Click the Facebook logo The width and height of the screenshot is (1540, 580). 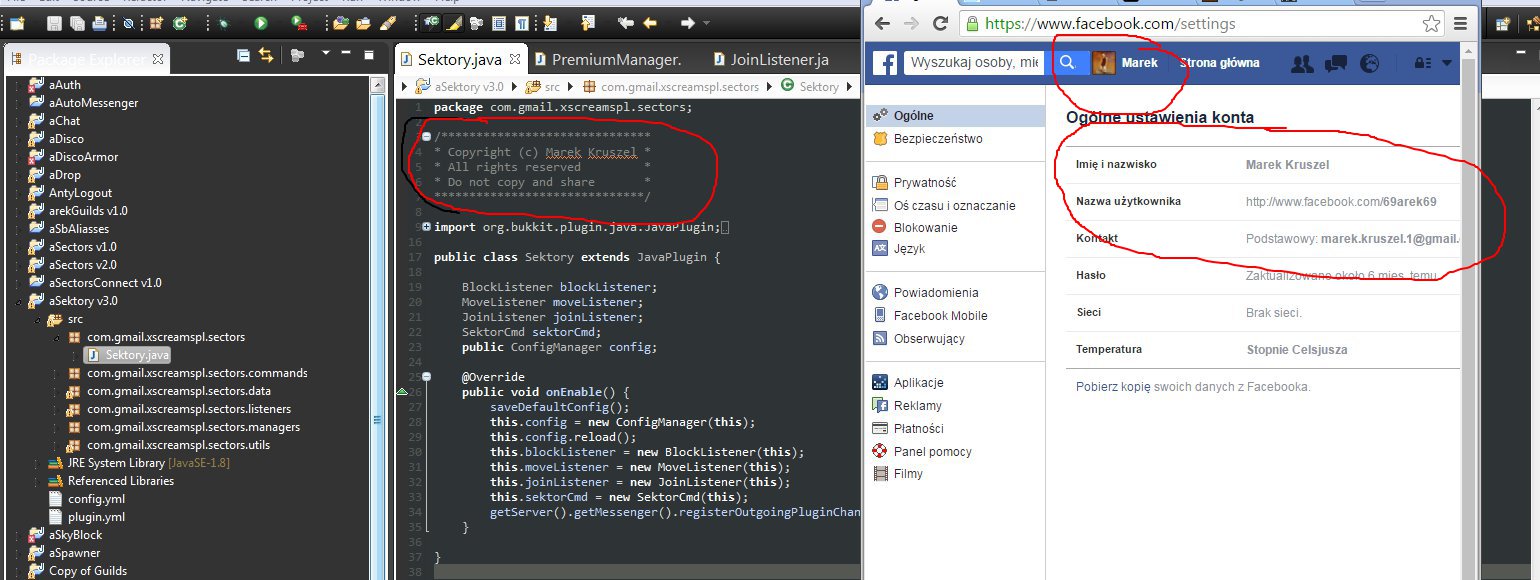point(885,63)
